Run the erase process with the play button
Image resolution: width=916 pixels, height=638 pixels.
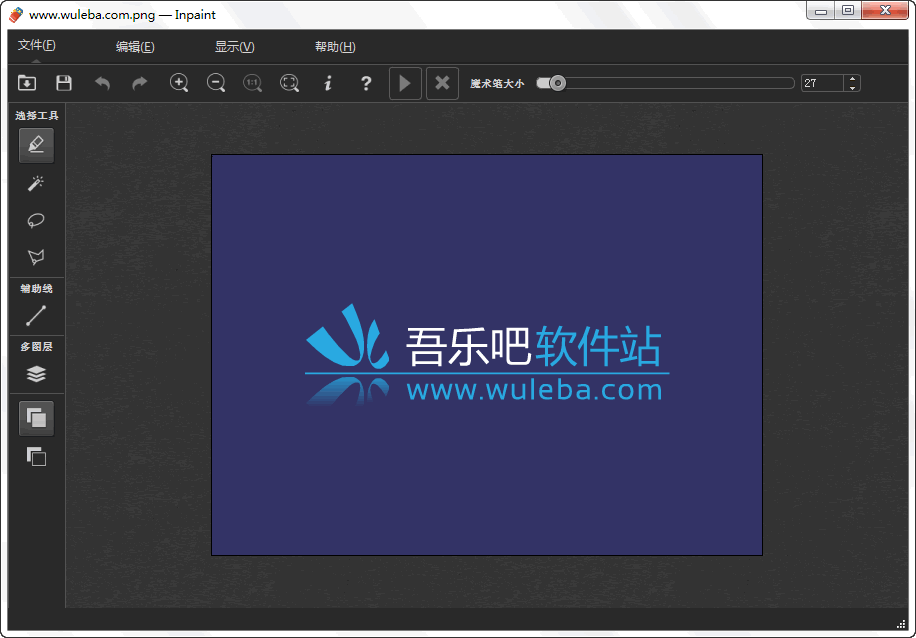[405, 83]
